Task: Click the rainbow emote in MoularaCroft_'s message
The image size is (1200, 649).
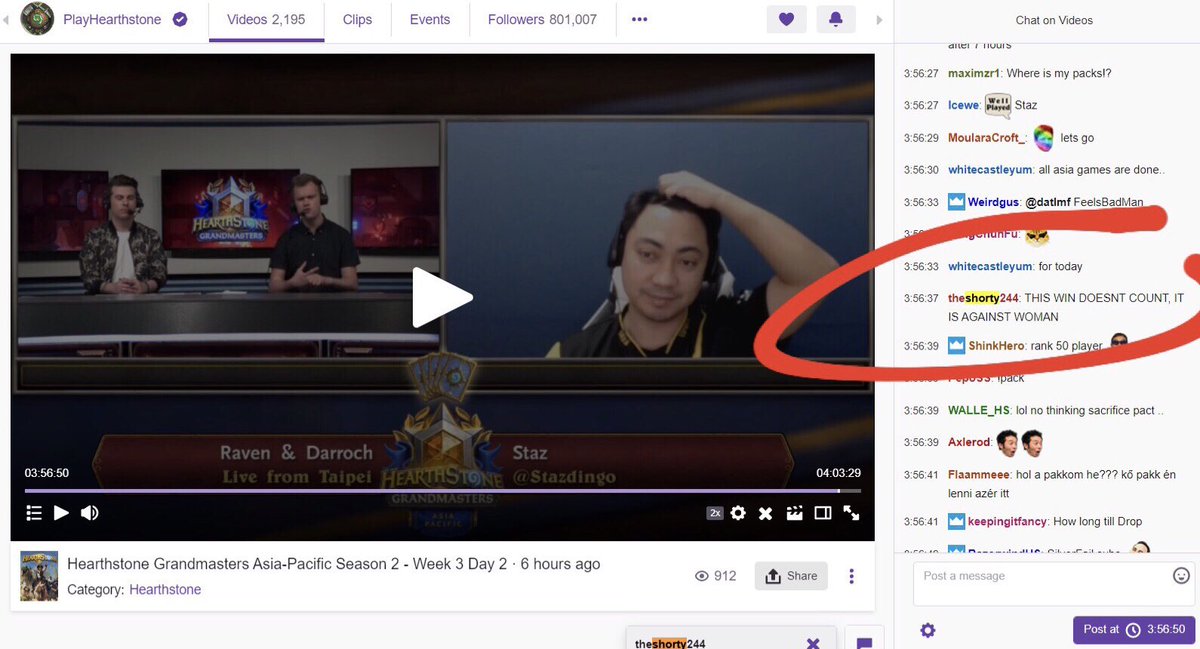Action: point(1044,137)
